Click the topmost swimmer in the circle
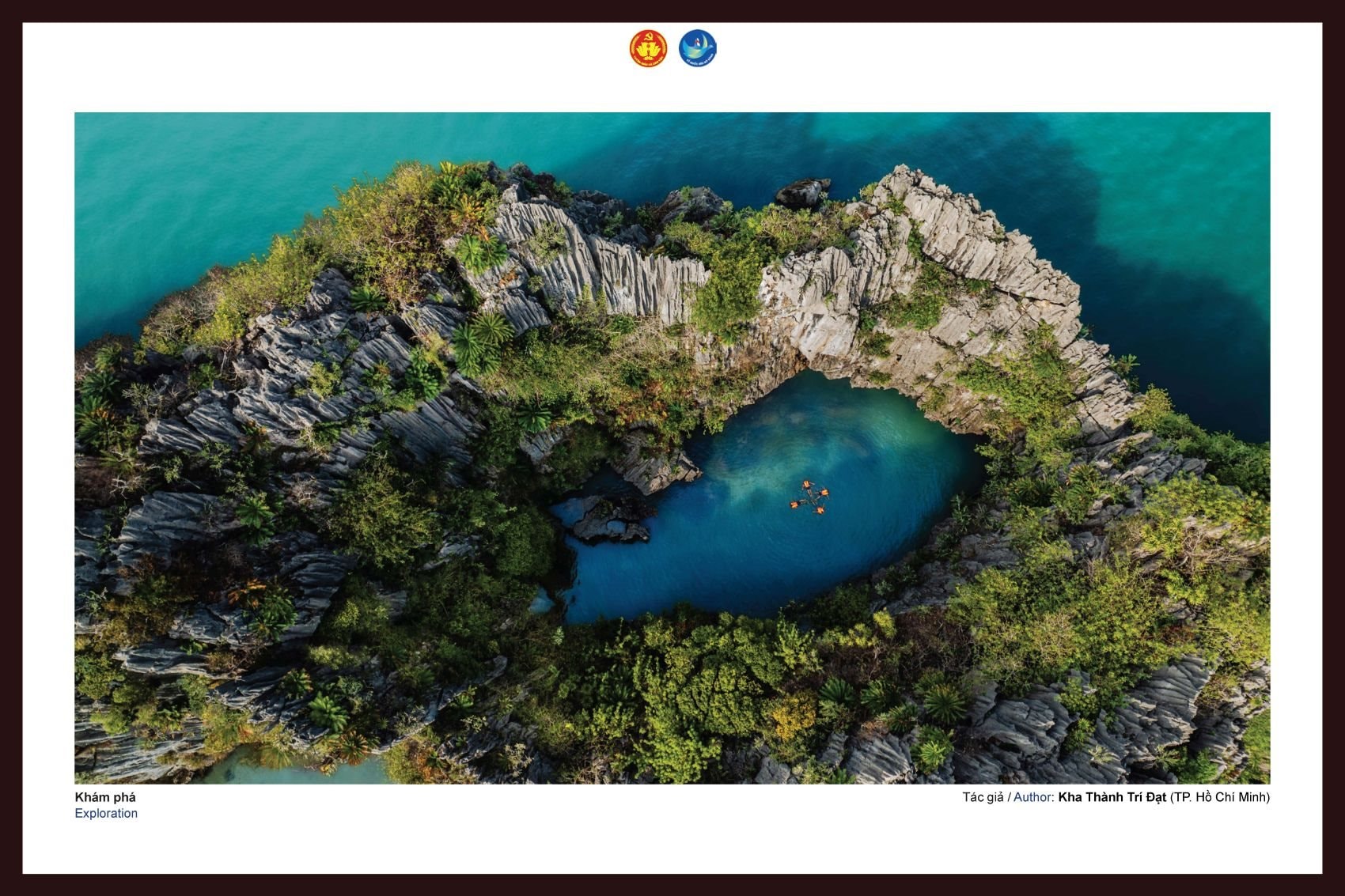The height and width of the screenshot is (896, 1345). point(807,484)
